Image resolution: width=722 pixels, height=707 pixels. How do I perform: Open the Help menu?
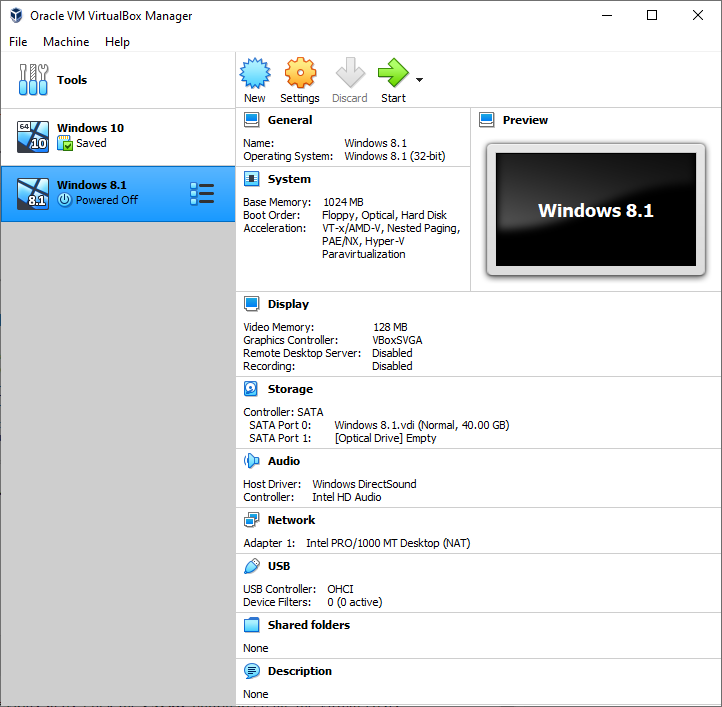(x=117, y=42)
